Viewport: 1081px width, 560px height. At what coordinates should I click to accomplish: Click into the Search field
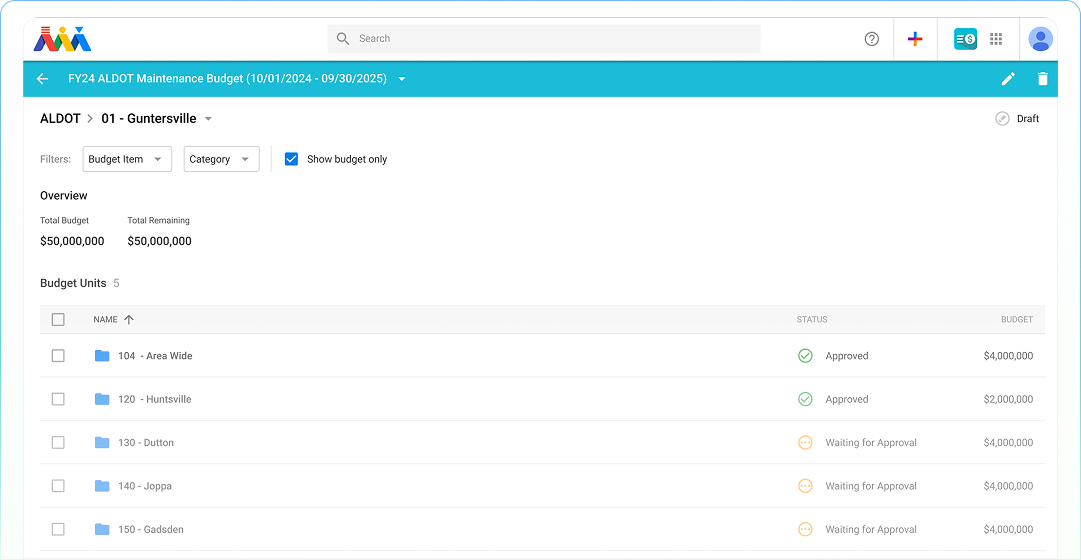(x=544, y=39)
